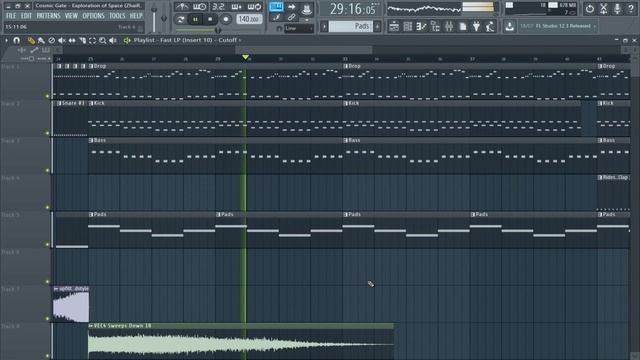The width and height of the screenshot is (640, 360).
Task: Toggle the metronome
Action: coord(181,7)
